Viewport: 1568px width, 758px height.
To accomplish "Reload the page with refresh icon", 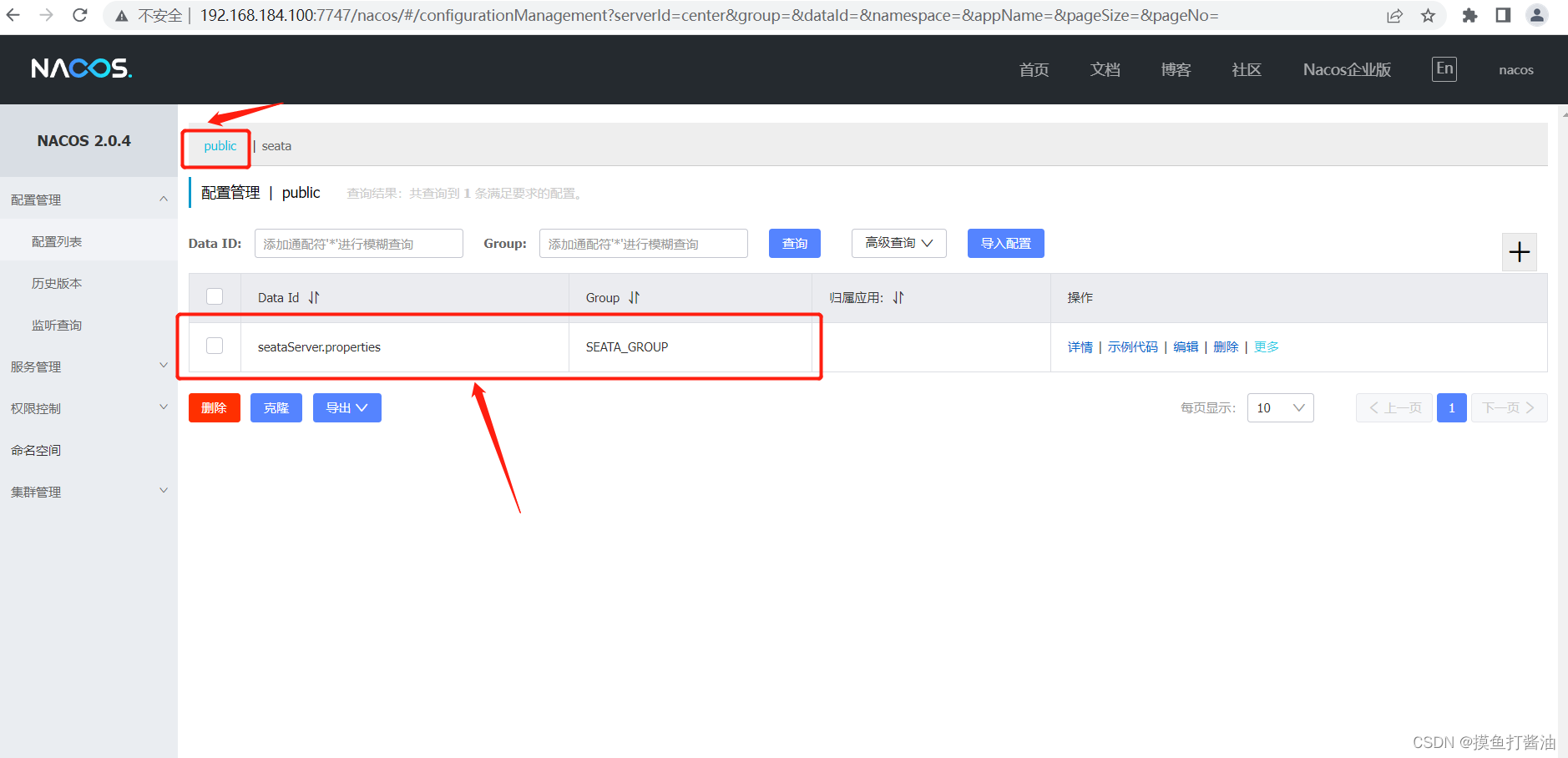I will point(80,15).
